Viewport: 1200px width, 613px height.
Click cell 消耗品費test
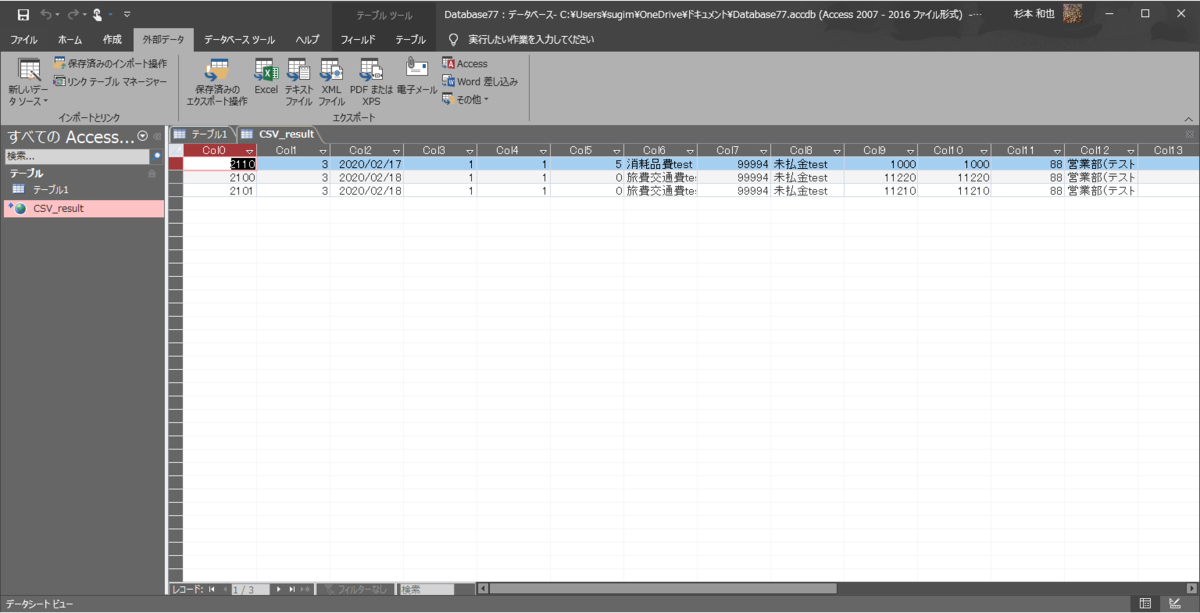tap(661, 164)
